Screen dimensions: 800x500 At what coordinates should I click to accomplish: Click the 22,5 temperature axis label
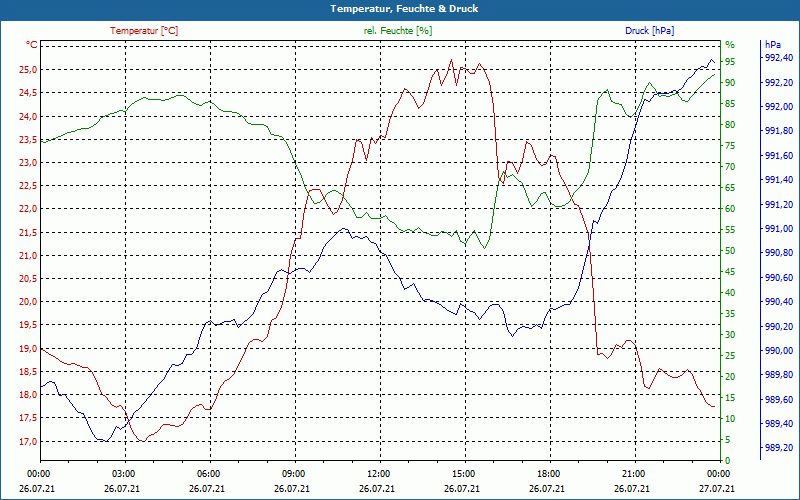click(28, 186)
